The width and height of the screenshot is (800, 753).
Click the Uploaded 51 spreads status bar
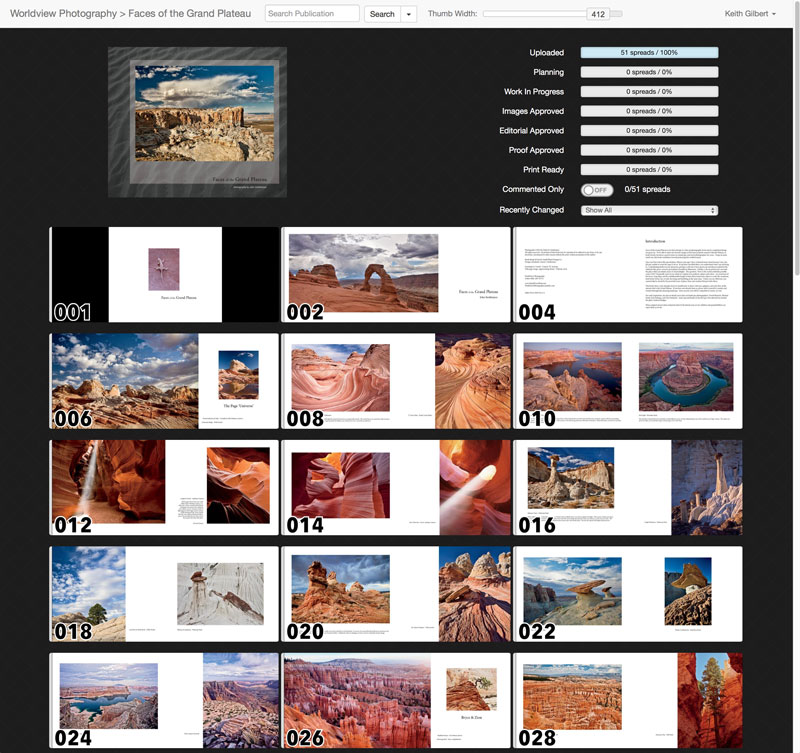click(x=649, y=52)
